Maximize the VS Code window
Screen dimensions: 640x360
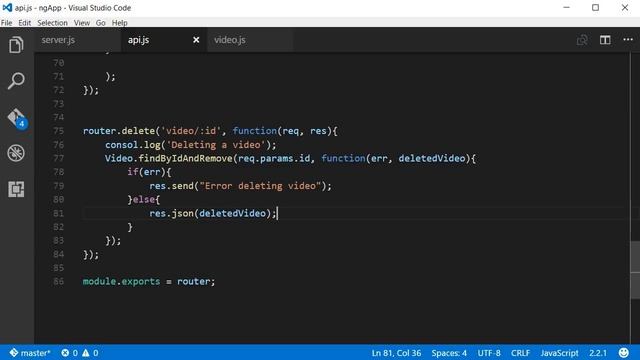[596, 7]
